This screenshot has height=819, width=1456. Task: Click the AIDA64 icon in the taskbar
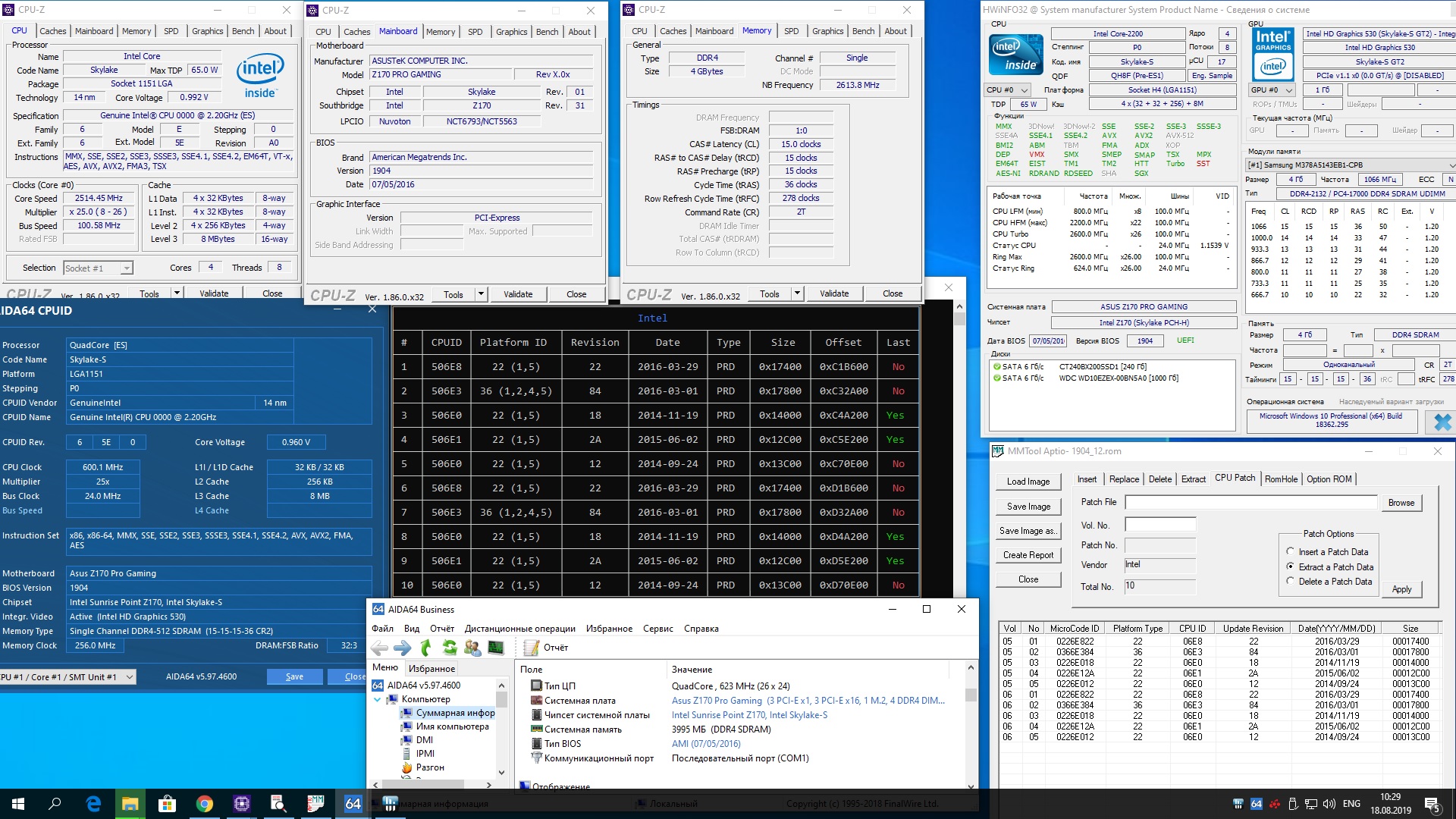[x=353, y=804]
